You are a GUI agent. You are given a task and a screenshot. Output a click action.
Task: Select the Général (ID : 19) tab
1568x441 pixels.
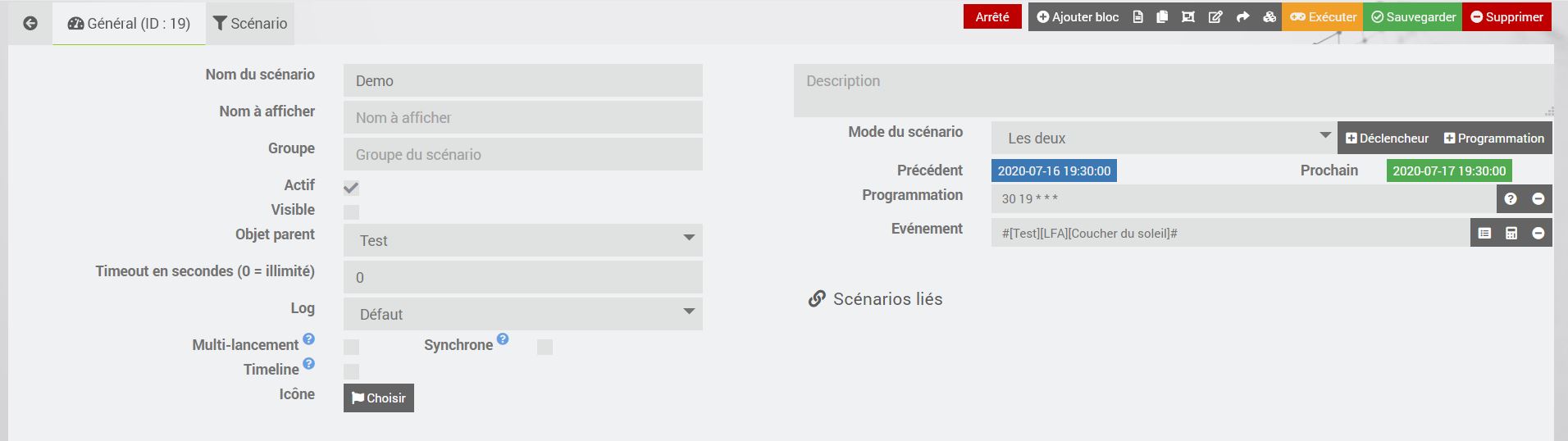[x=129, y=23]
